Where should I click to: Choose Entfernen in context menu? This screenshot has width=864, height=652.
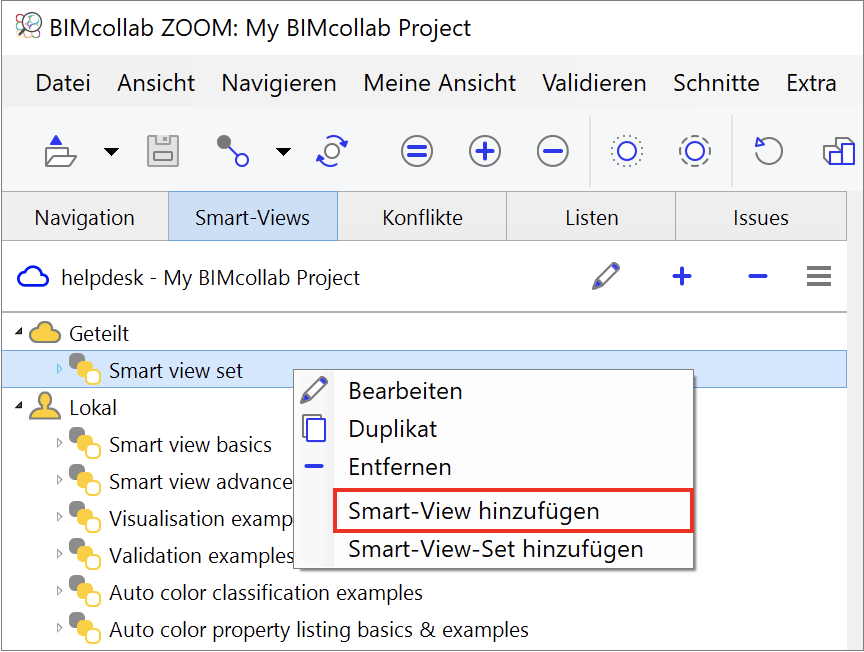(493, 467)
